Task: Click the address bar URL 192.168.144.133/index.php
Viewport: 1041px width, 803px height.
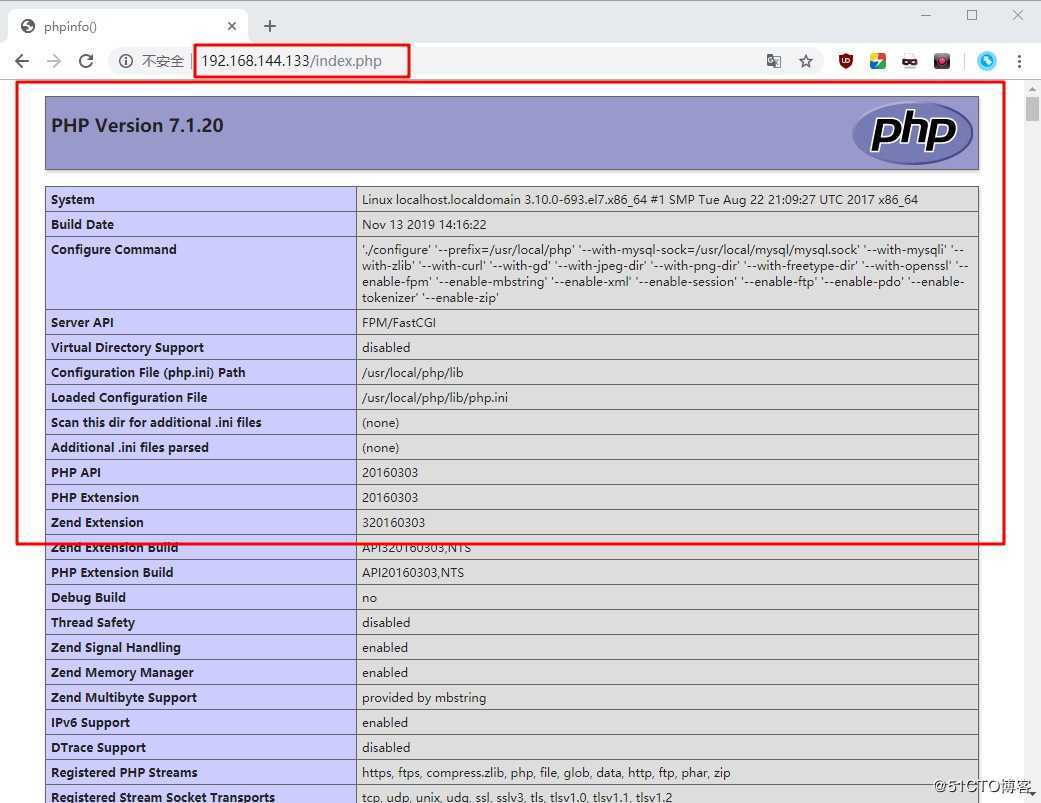Action: [291, 61]
